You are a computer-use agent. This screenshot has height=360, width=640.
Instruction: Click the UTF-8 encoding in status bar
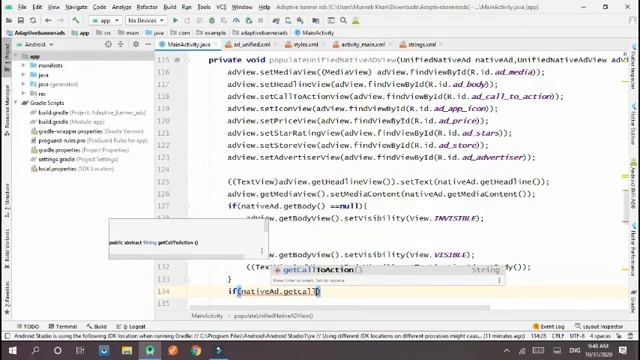pos(577,336)
